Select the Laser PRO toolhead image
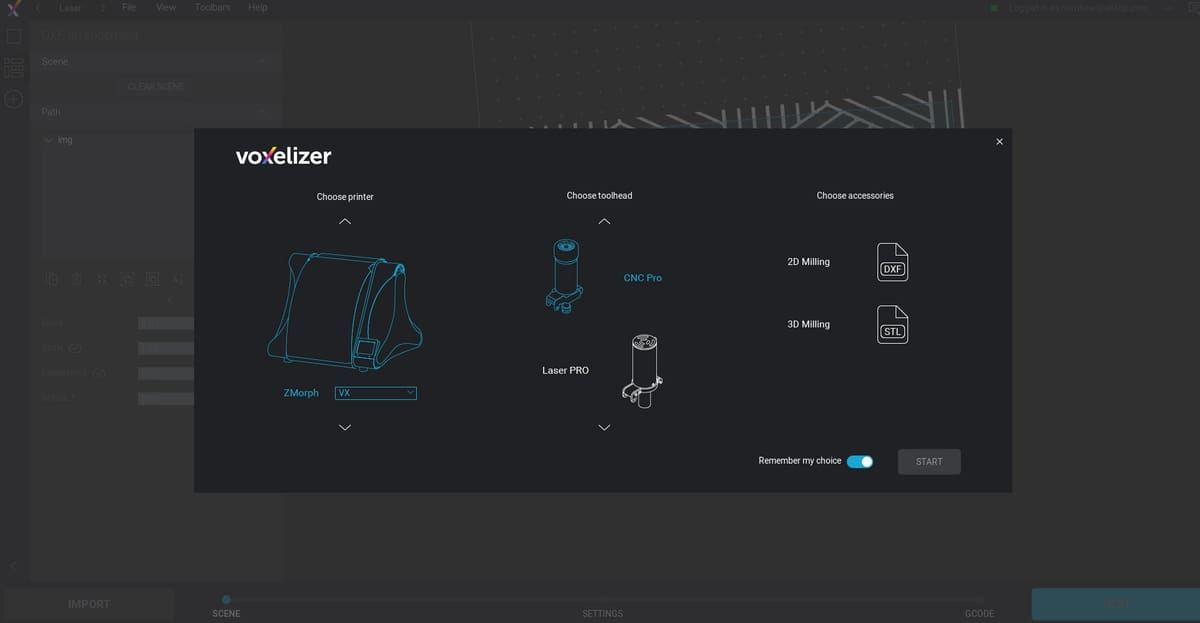Viewport: 1200px width, 623px height. pos(641,370)
